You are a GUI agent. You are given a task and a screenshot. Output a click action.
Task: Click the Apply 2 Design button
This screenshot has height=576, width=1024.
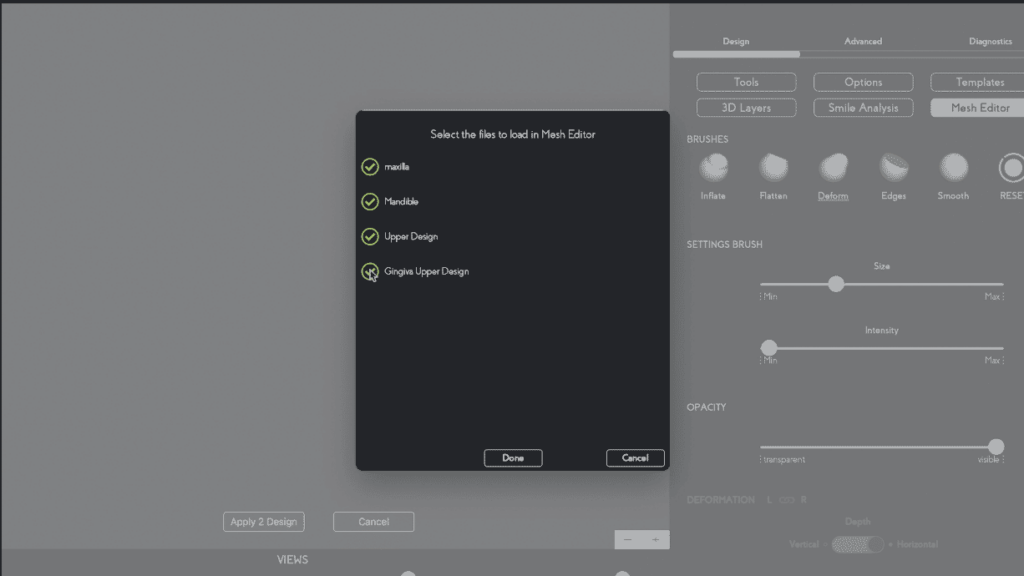click(264, 522)
